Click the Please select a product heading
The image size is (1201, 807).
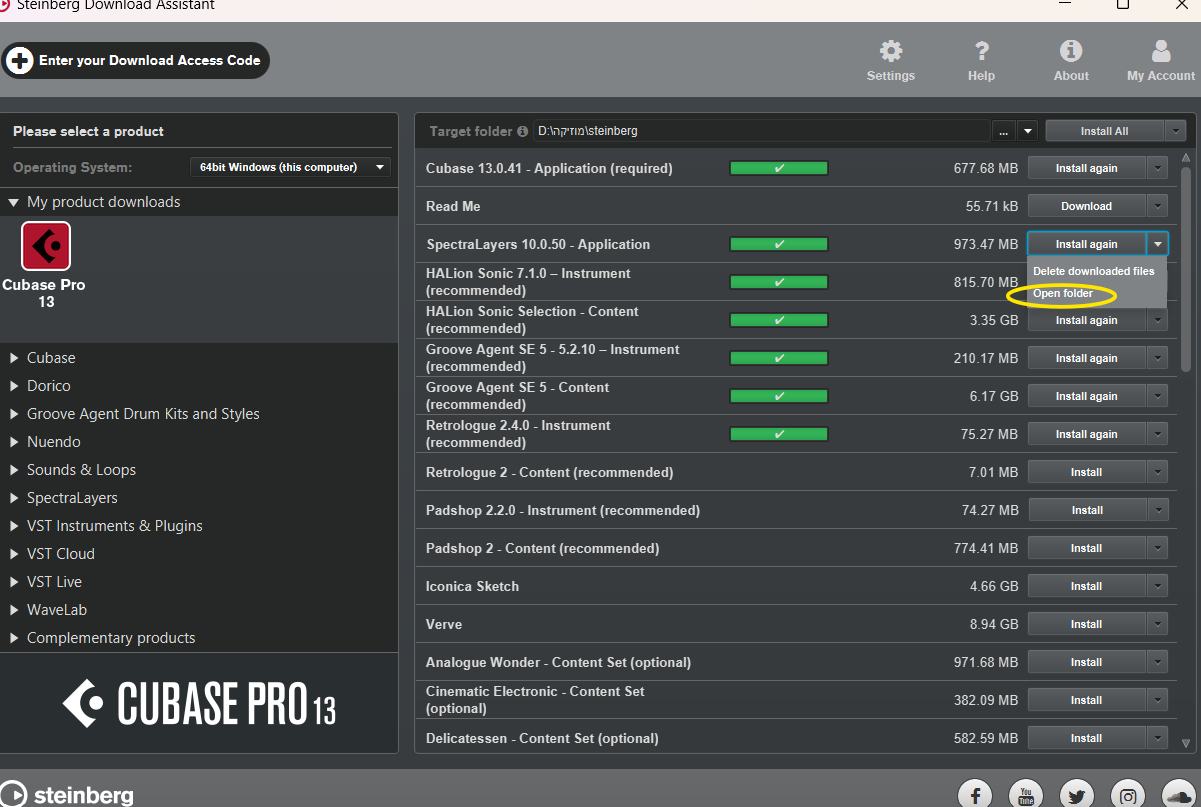click(x=88, y=131)
